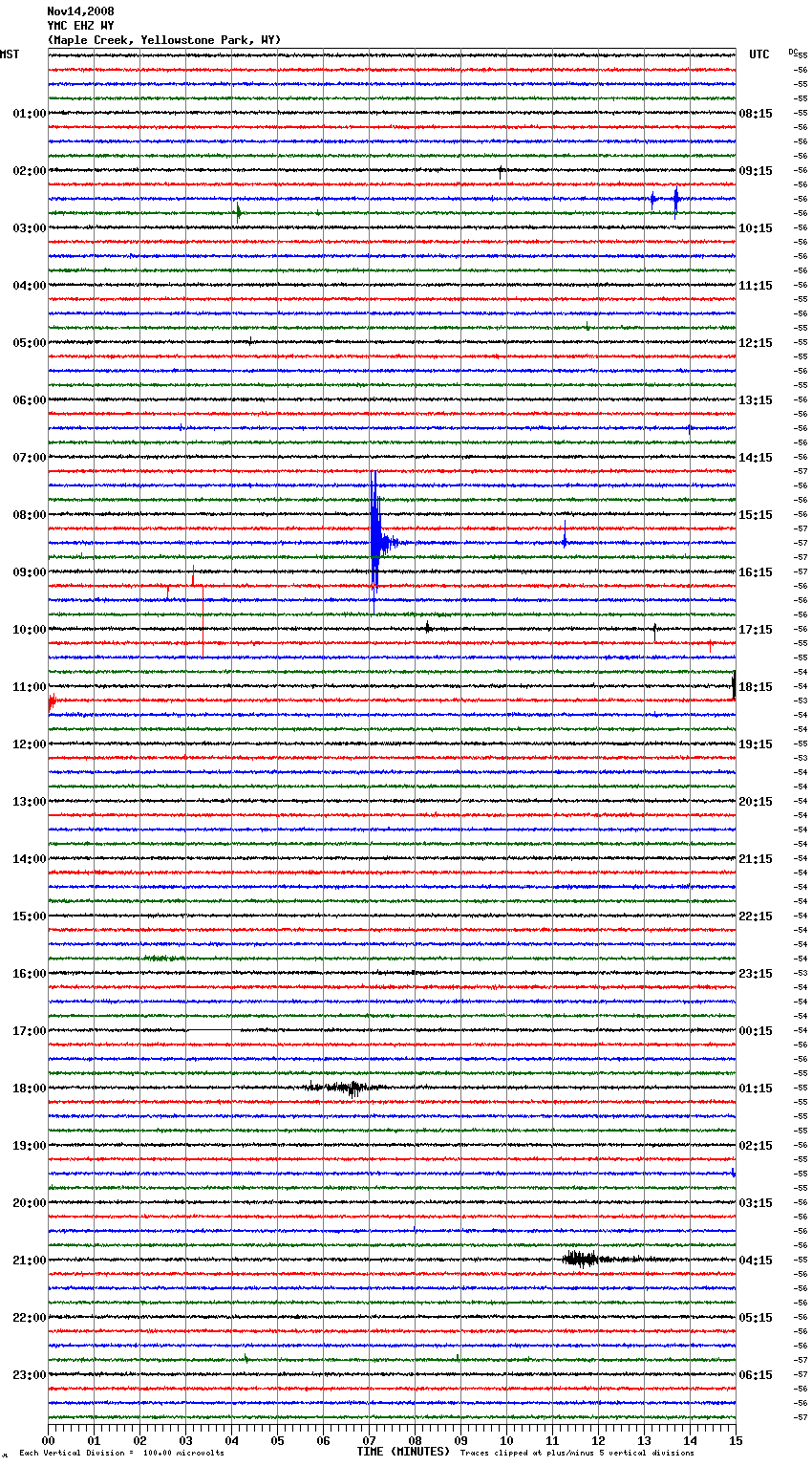Click the Maple Creek, Yellowstone Park location title
Screen dimensions: 812x1466
tap(164, 40)
